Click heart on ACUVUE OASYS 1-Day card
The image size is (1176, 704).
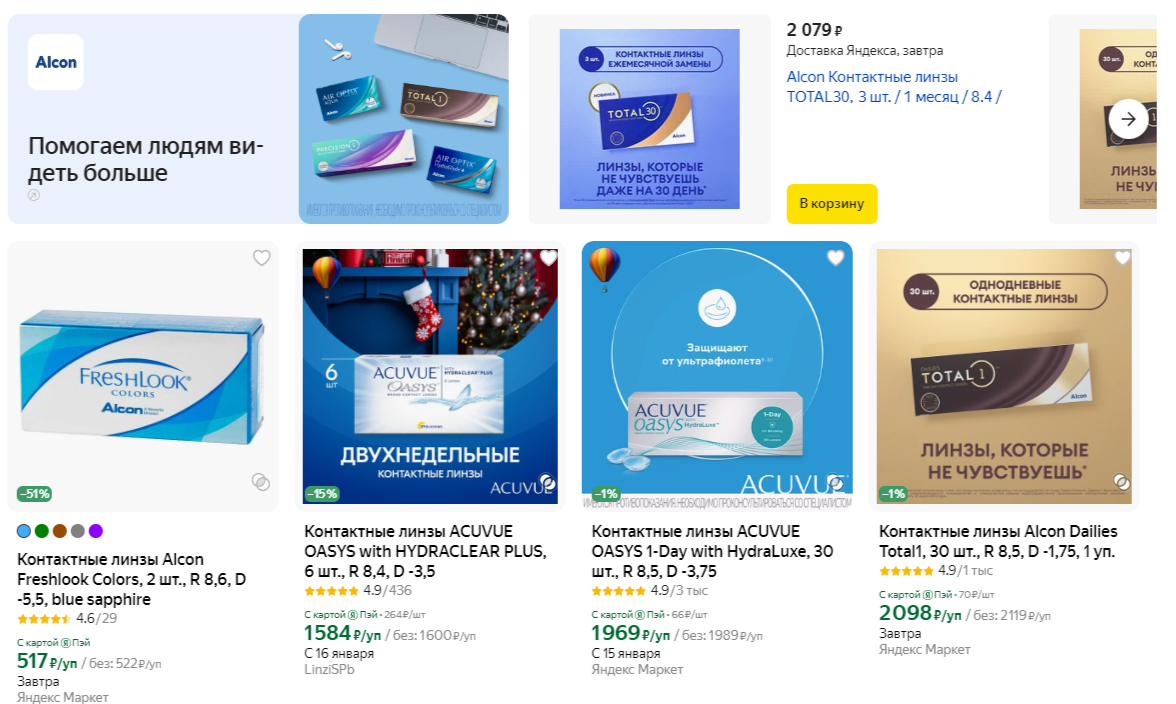(x=836, y=258)
